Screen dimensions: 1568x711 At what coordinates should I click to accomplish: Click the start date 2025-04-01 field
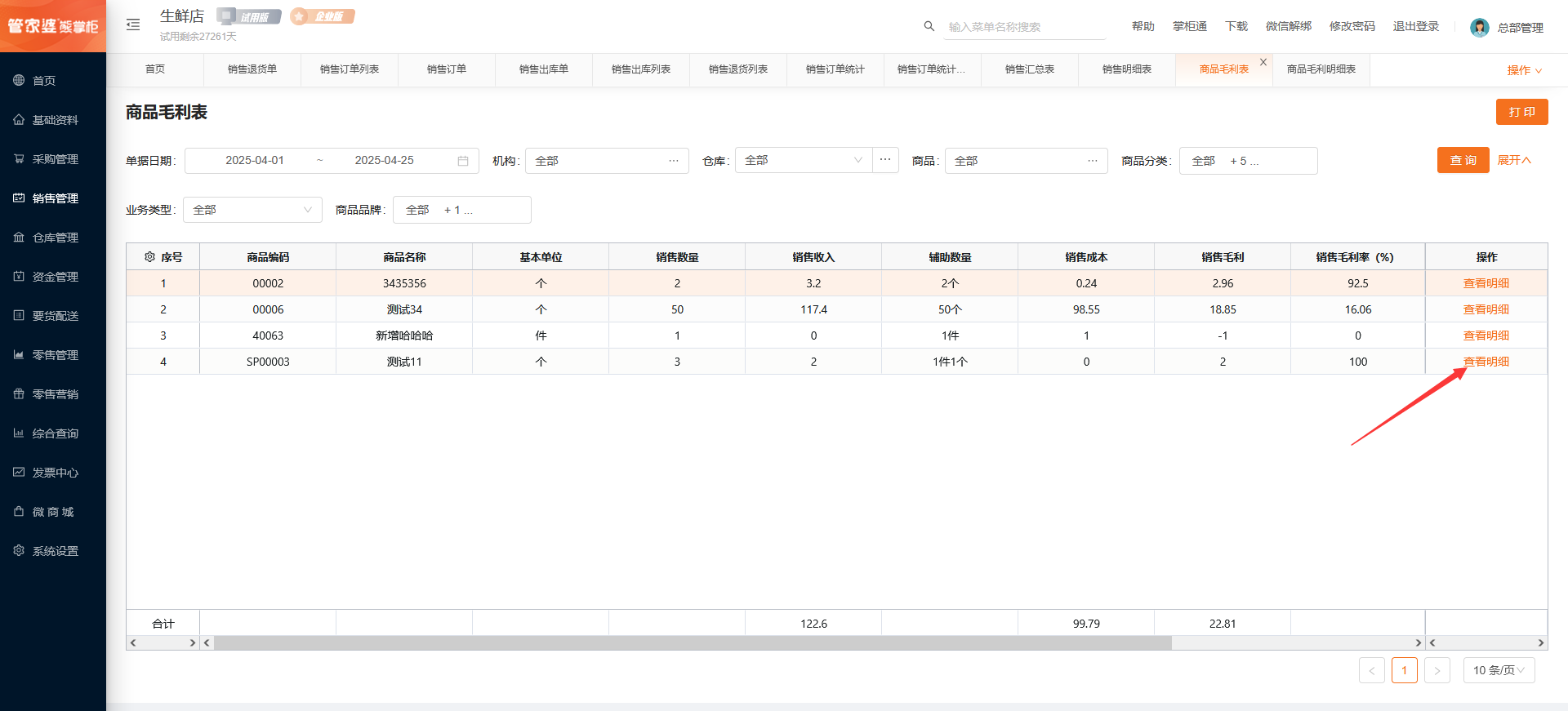click(x=255, y=160)
